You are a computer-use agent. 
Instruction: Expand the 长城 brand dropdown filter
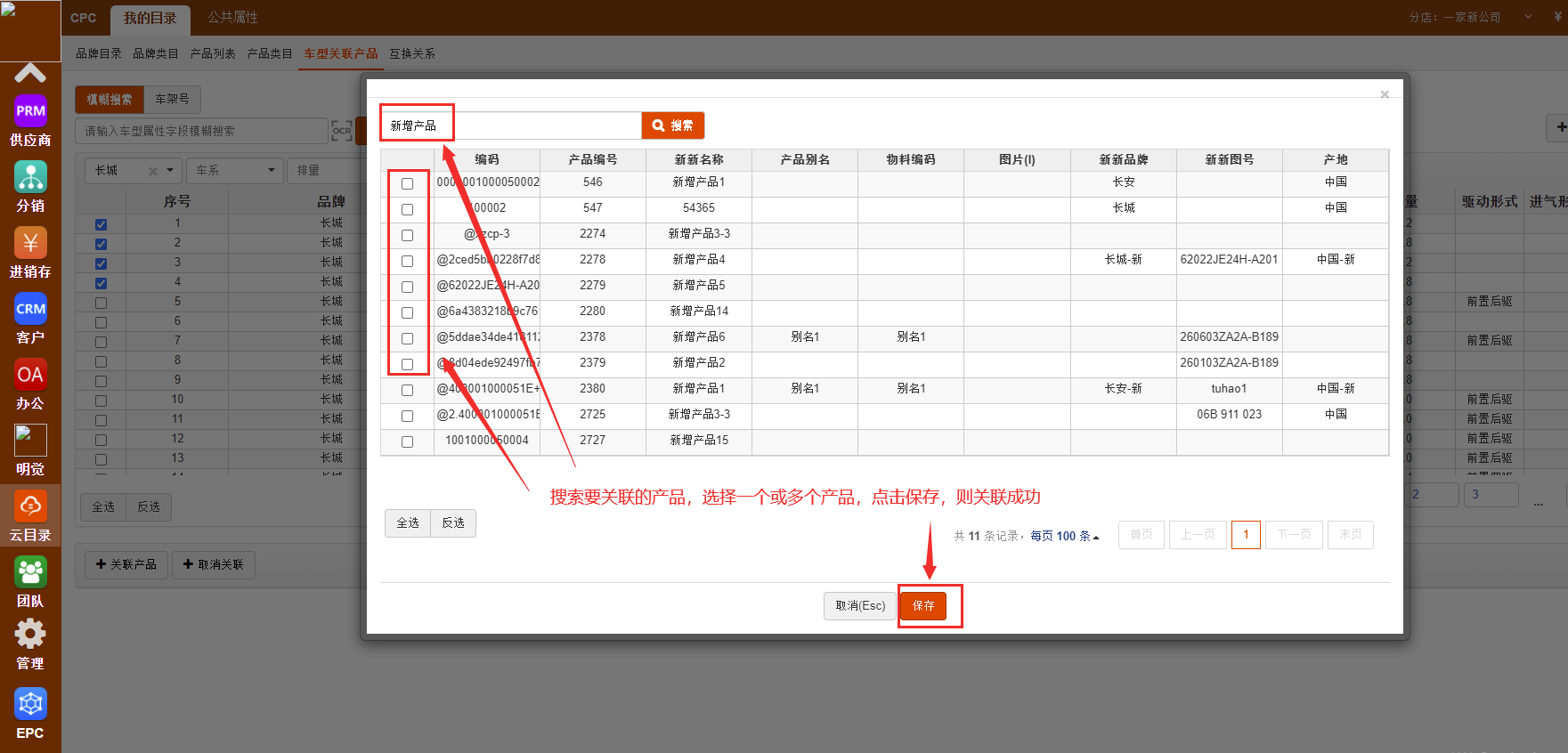tap(170, 170)
